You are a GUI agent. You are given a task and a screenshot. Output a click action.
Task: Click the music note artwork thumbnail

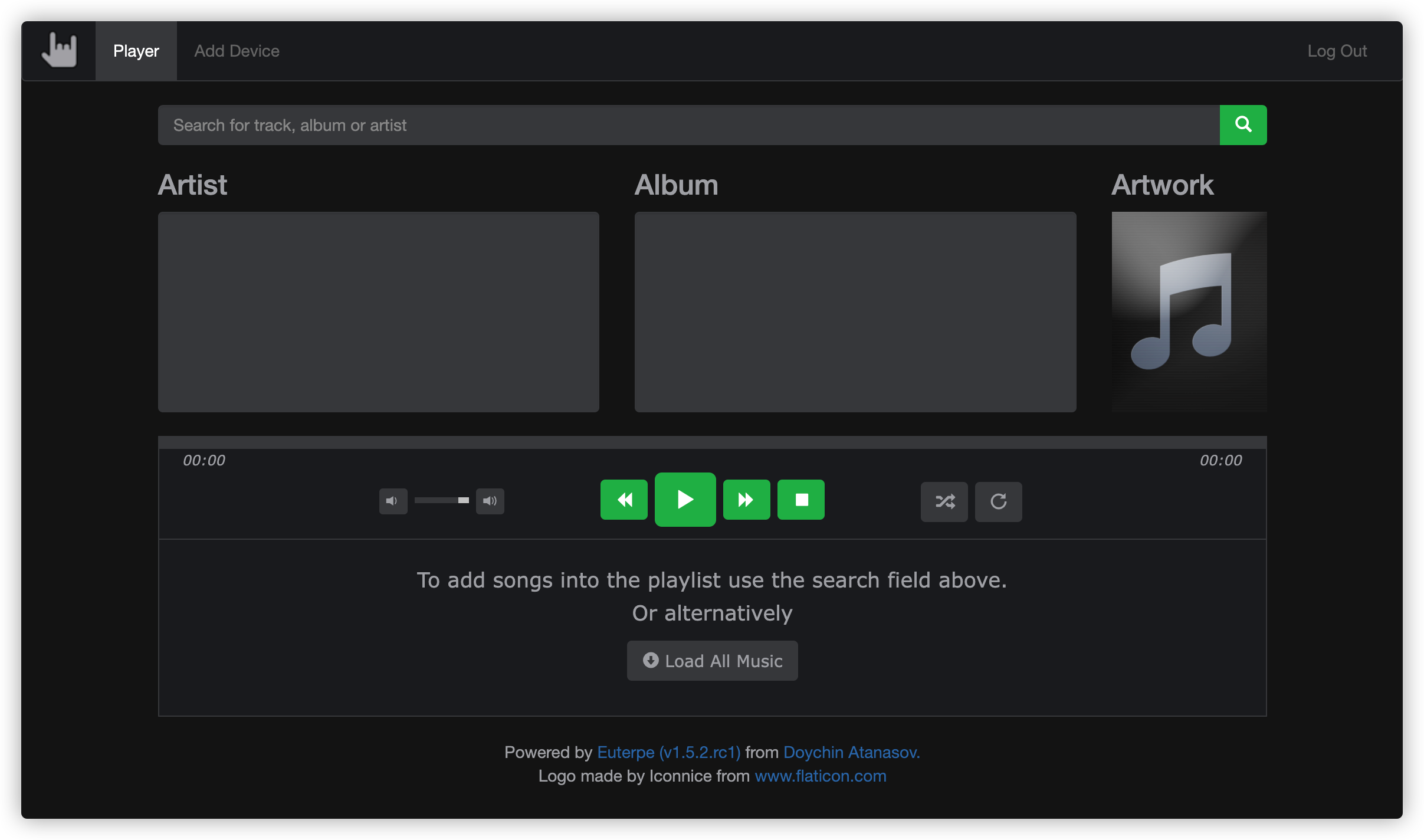(x=1189, y=311)
